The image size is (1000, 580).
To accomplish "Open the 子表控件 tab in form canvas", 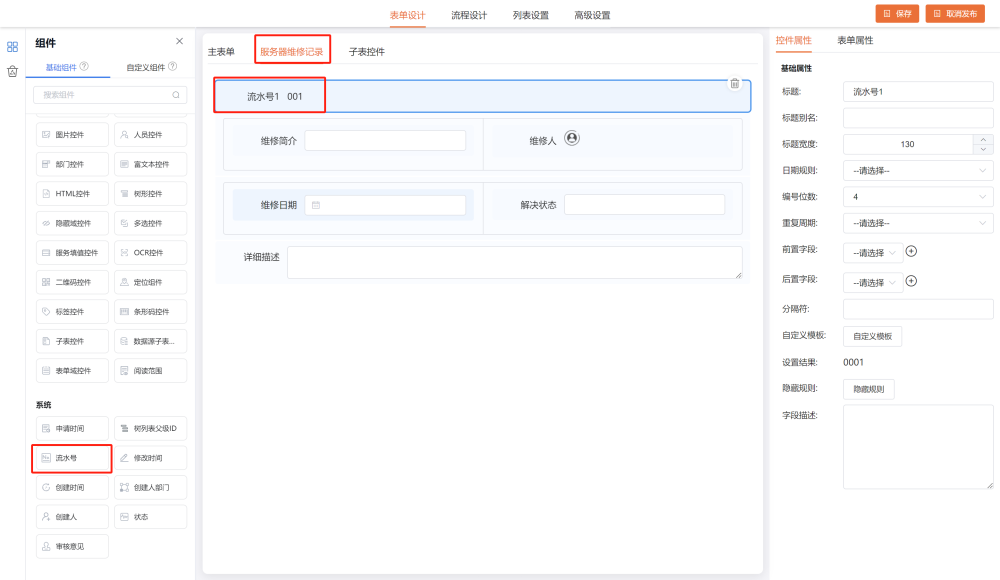I will (366, 51).
